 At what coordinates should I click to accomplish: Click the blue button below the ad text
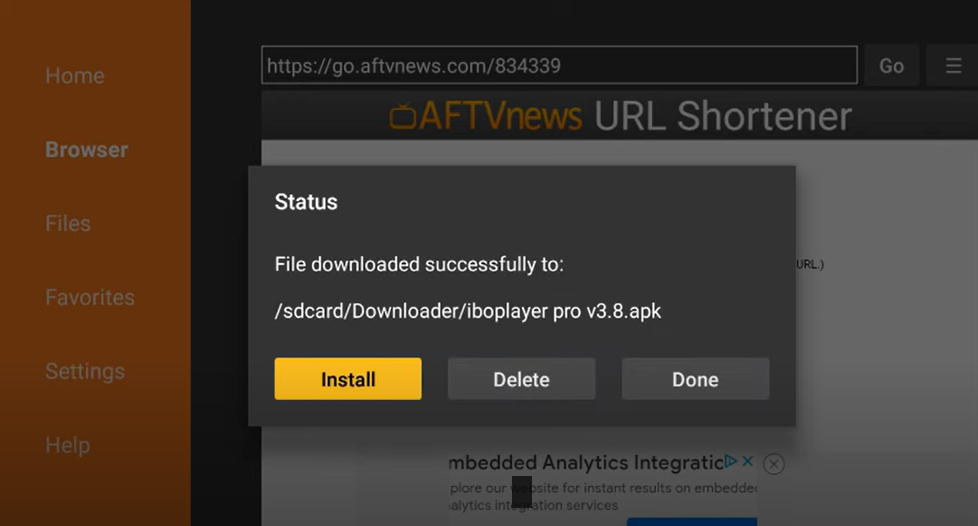click(x=692, y=522)
